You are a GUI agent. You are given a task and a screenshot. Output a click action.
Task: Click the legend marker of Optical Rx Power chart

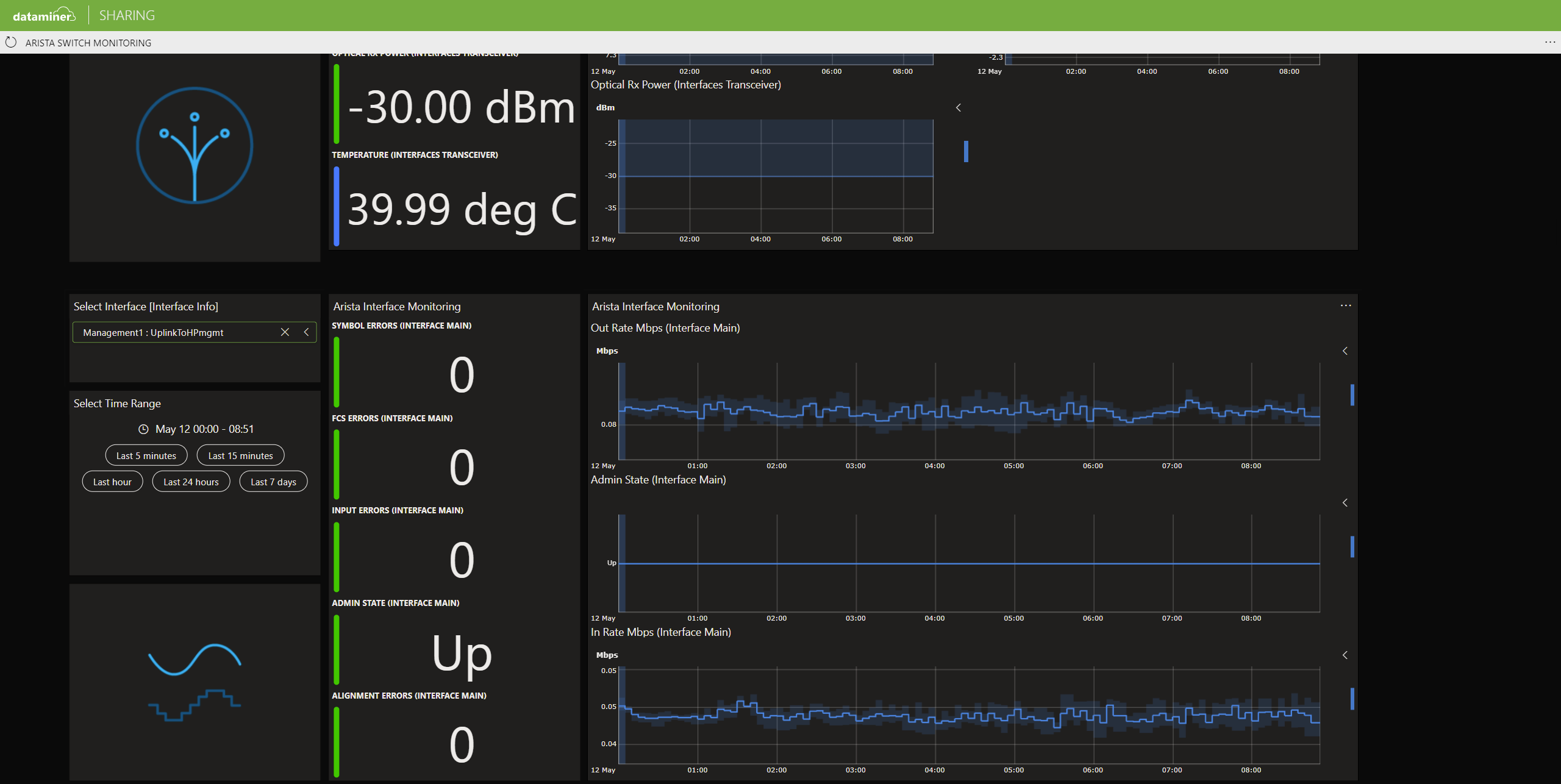point(966,151)
